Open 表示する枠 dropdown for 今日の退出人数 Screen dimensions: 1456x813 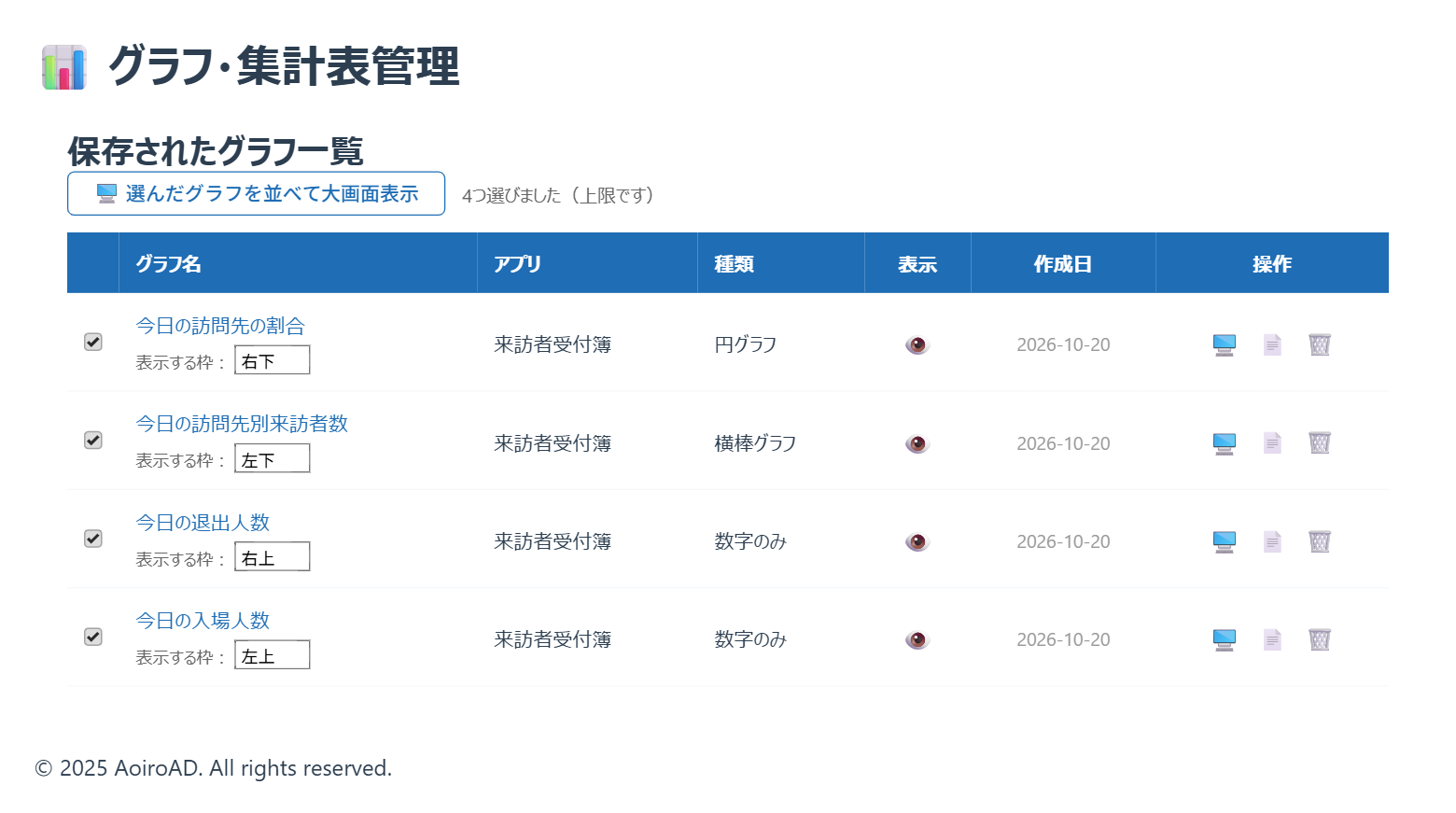(x=273, y=557)
